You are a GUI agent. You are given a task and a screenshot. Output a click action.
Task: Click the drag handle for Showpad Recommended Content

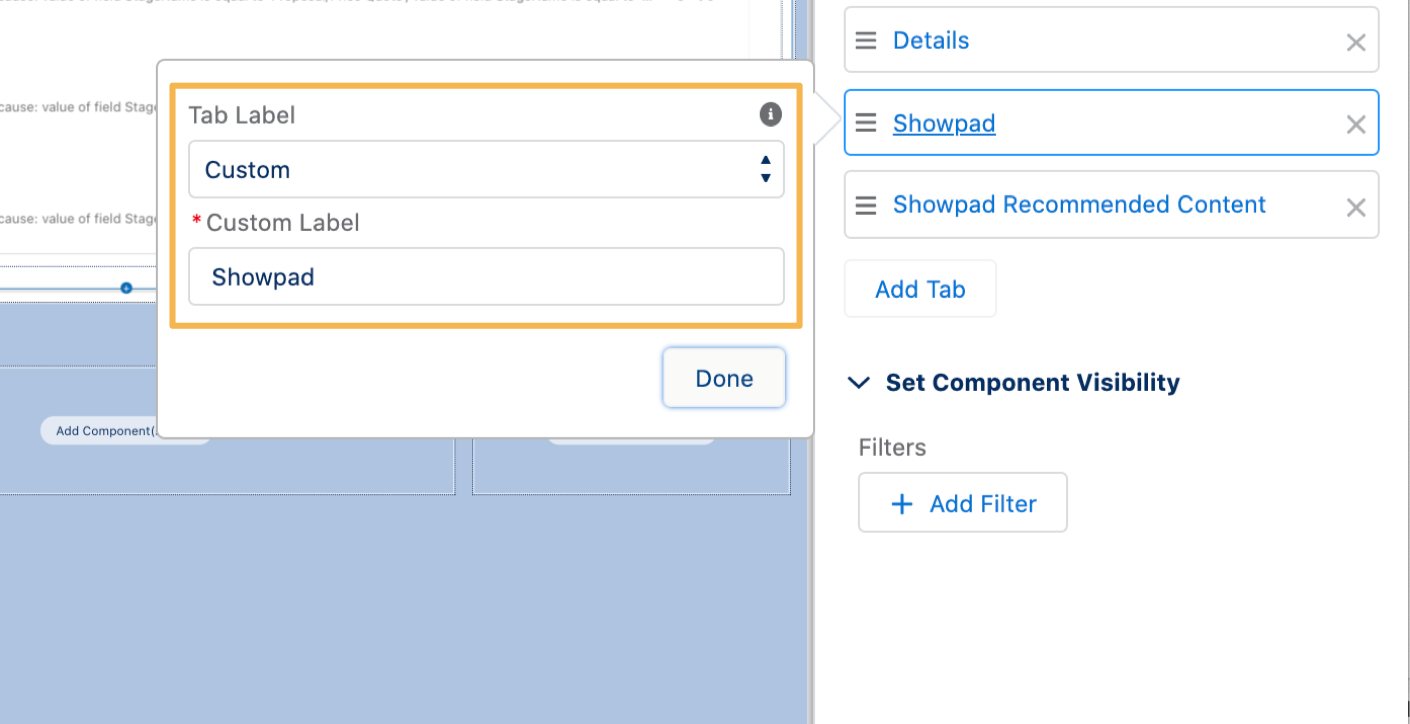pyautogui.click(x=864, y=204)
